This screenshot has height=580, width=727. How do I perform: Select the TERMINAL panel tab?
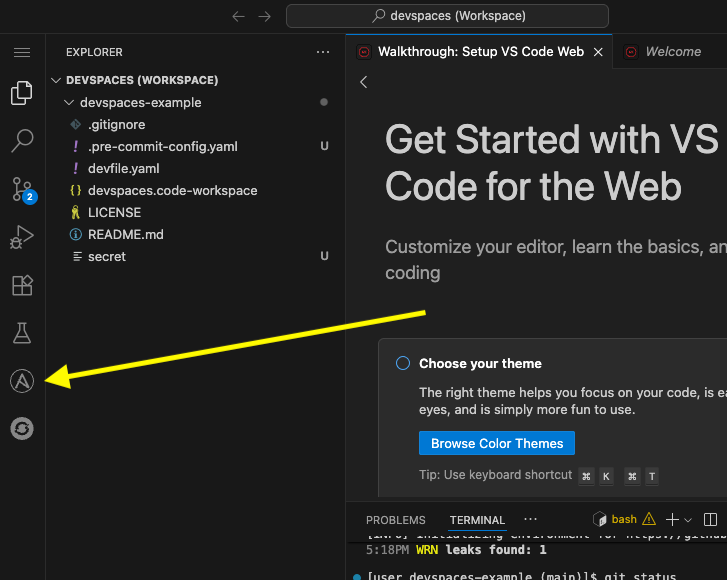(477, 520)
